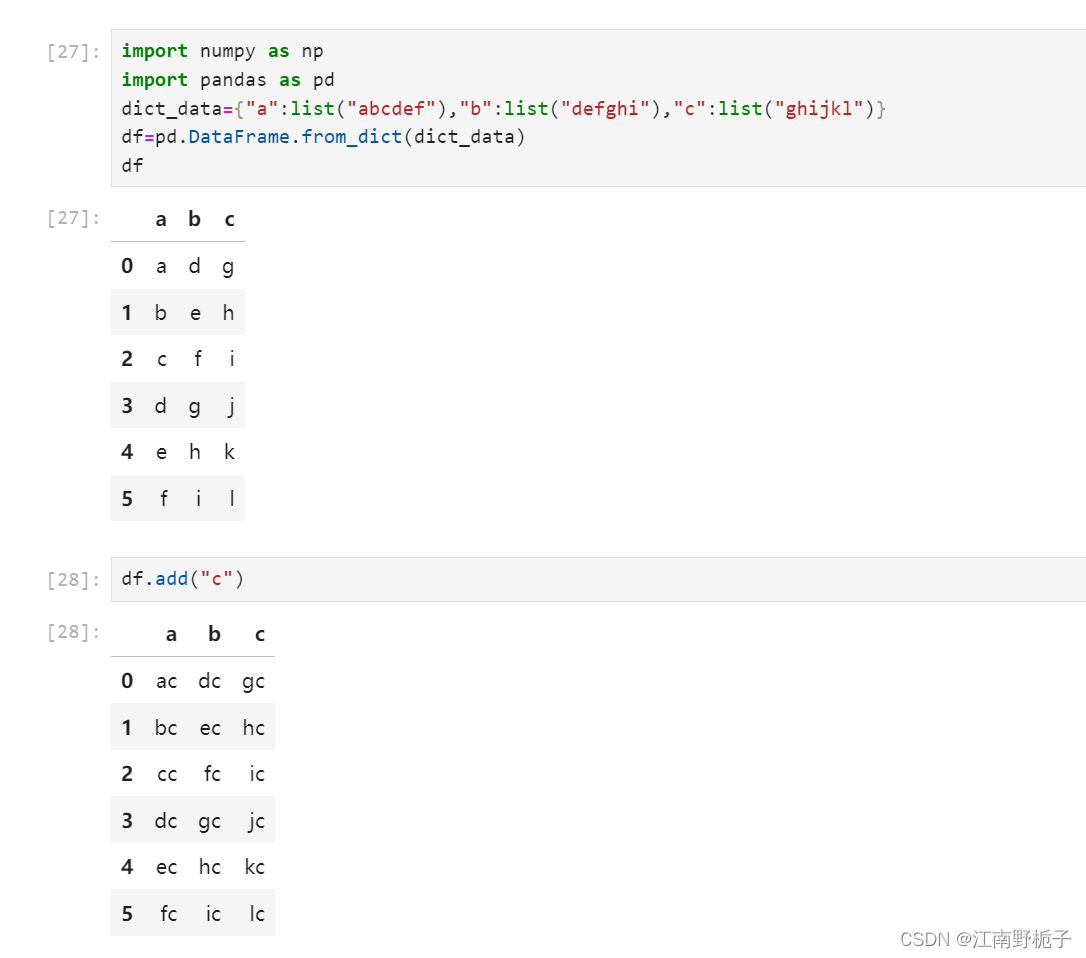Click row index 5 in first output

127,498
